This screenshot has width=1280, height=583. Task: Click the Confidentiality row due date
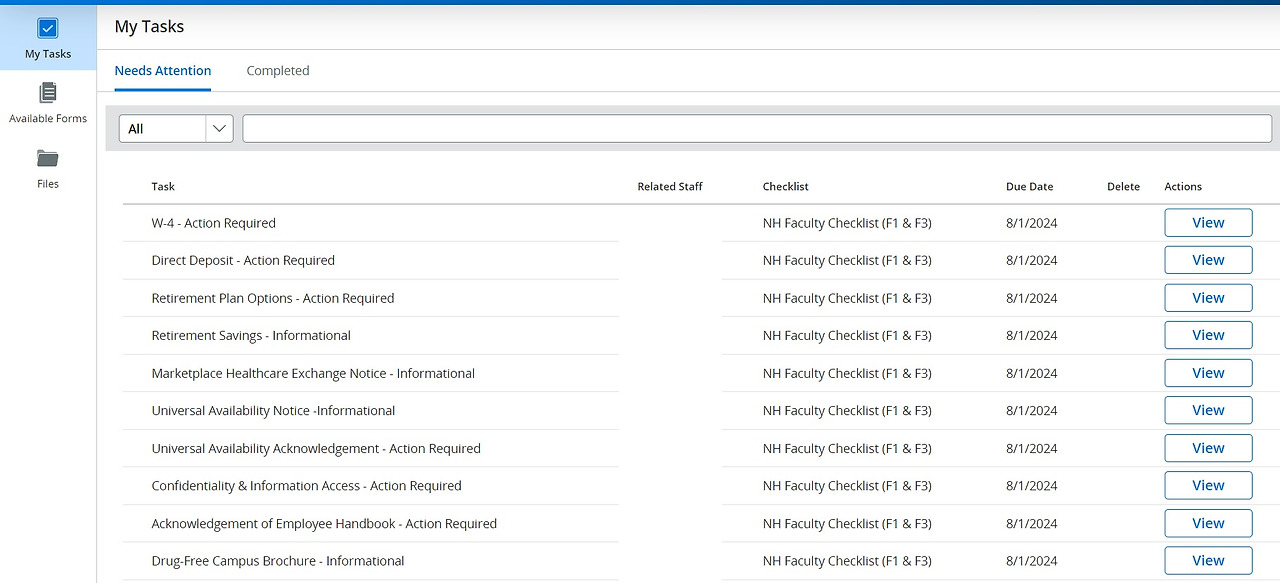[x=1032, y=485]
